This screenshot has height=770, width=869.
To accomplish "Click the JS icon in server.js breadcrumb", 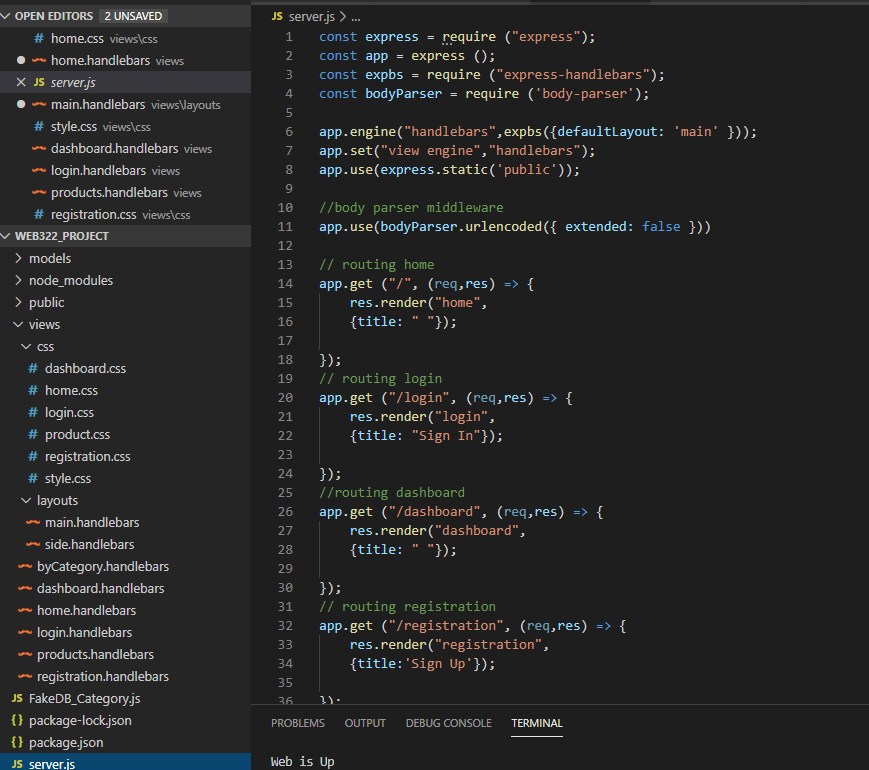I will pyautogui.click(x=277, y=17).
